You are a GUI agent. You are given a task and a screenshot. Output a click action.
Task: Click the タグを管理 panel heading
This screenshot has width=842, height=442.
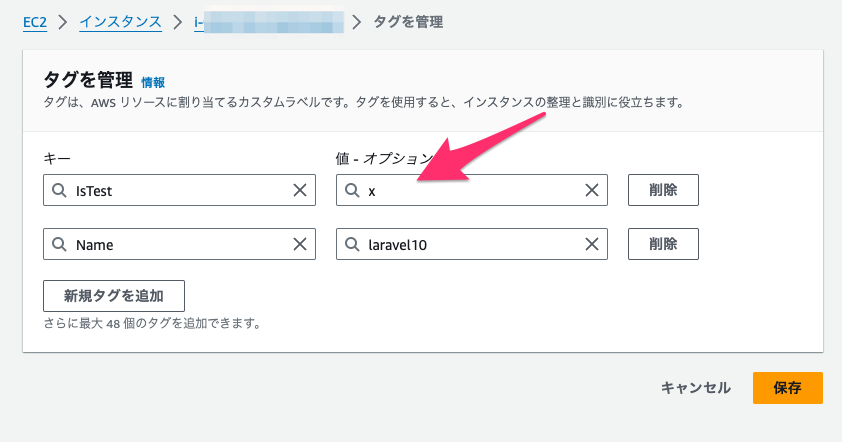pyautogui.click(x=88, y=80)
